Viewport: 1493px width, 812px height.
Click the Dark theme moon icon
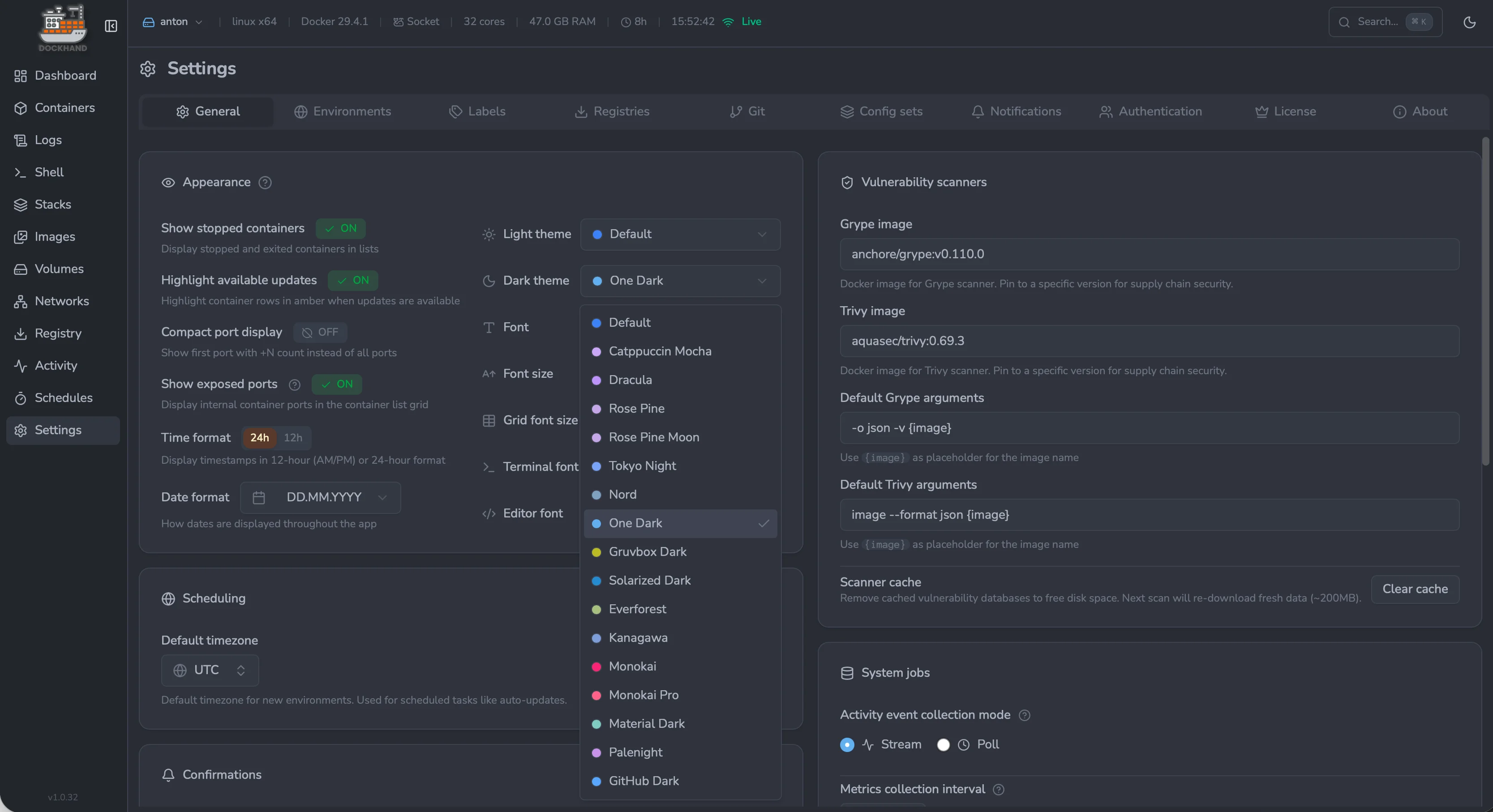(489, 281)
